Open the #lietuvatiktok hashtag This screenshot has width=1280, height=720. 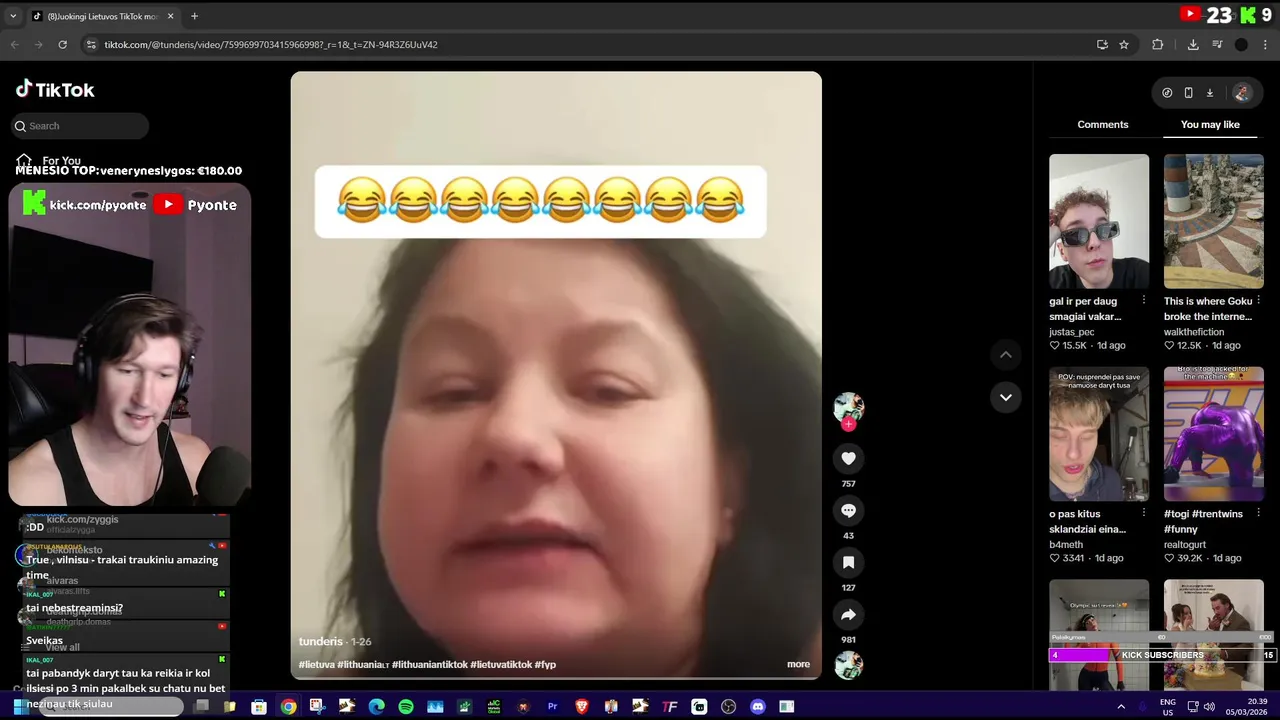coord(501,664)
